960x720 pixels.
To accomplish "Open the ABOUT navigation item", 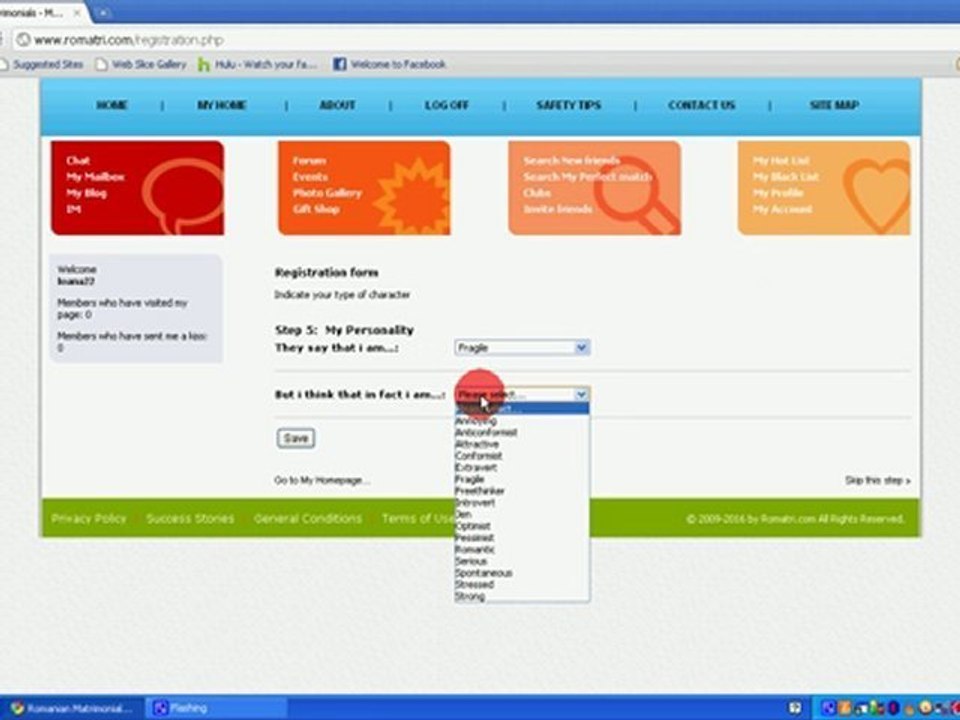I will click(337, 105).
